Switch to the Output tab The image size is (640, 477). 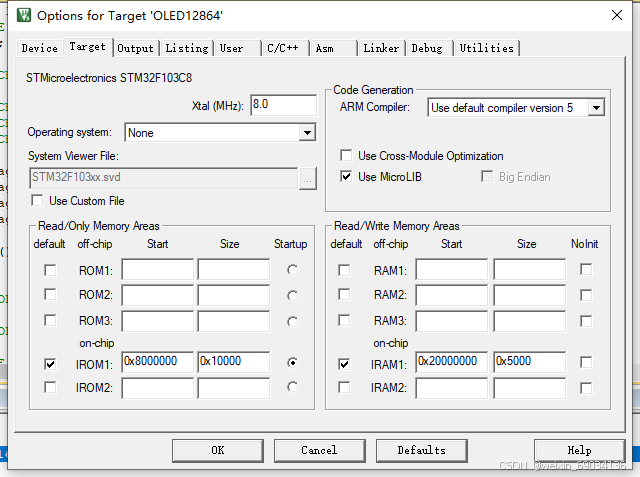tap(136, 48)
